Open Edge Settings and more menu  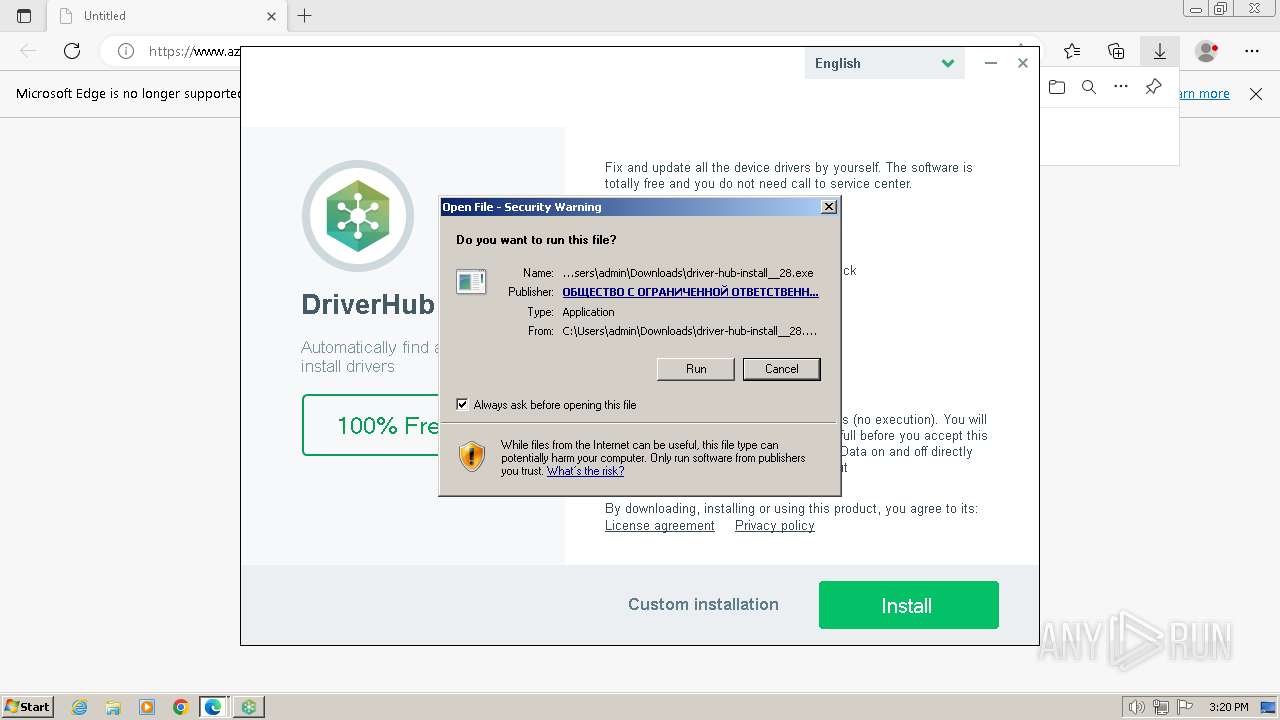1252,51
